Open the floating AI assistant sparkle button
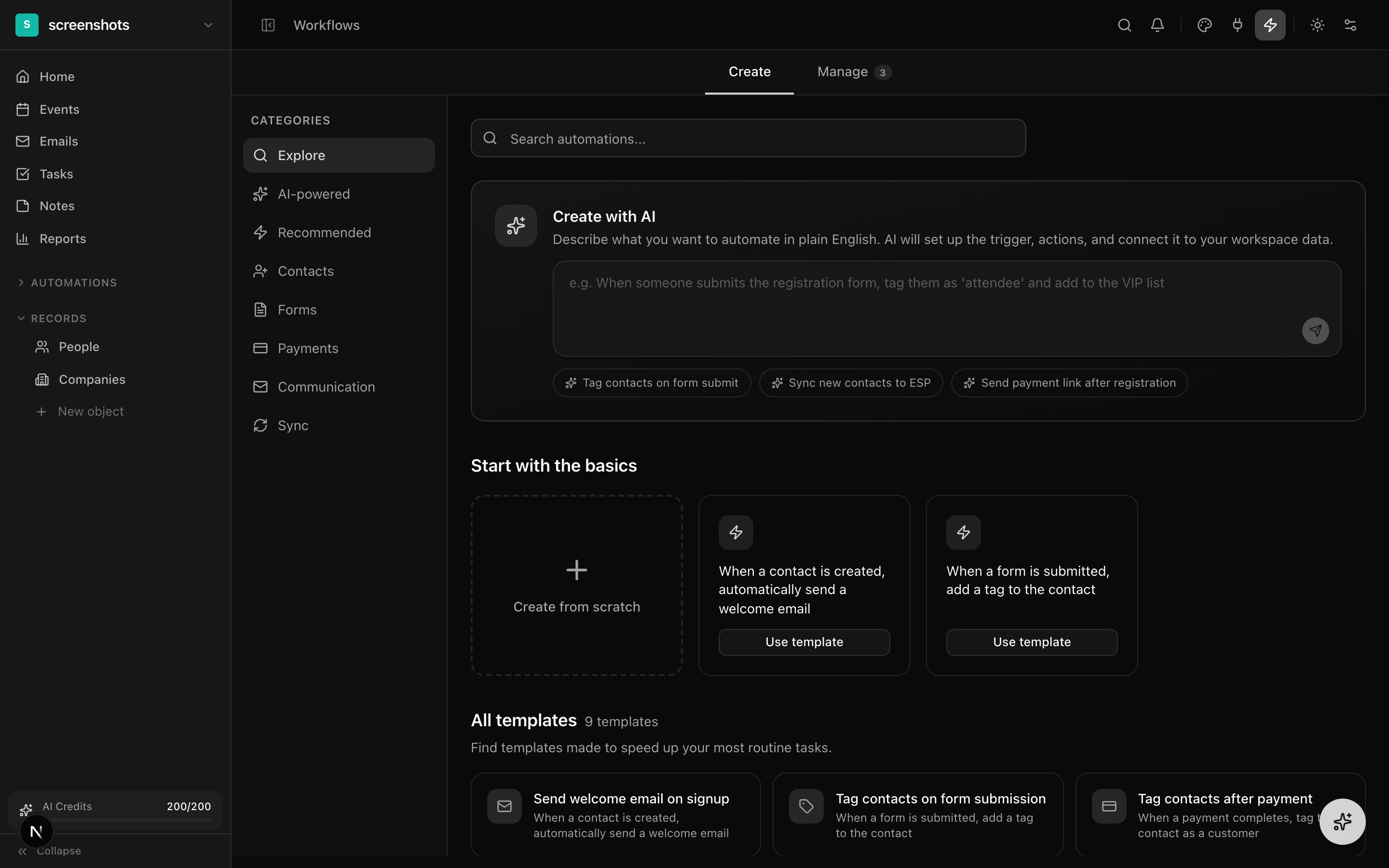Image resolution: width=1389 pixels, height=868 pixels. tap(1342, 822)
